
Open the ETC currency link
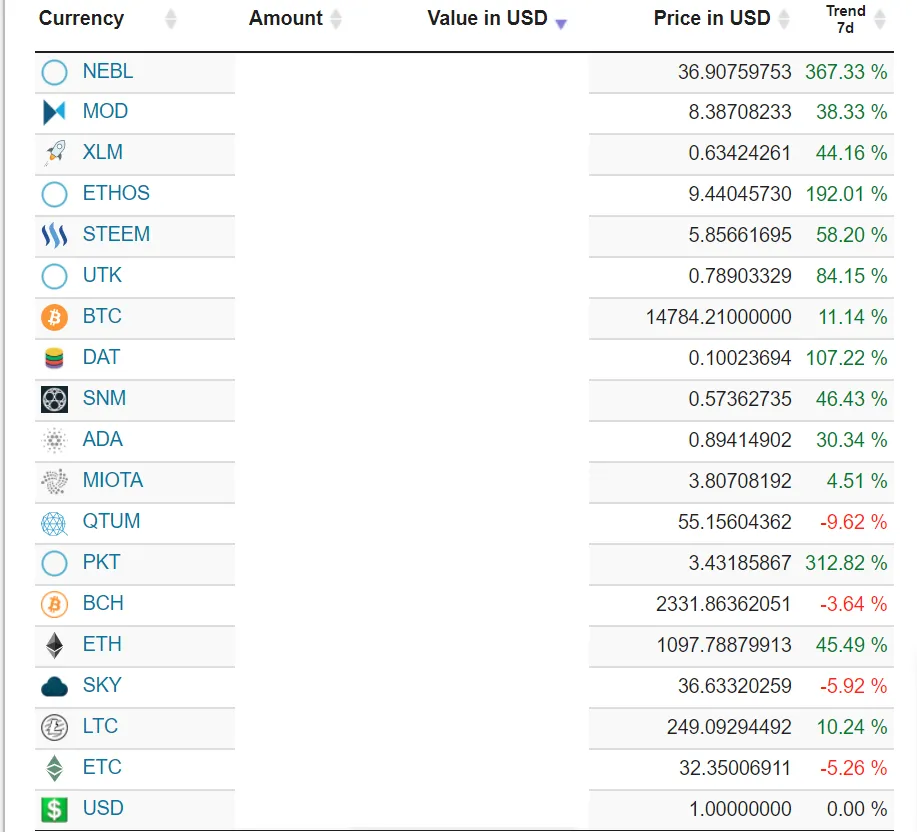click(x=102, y=767)
